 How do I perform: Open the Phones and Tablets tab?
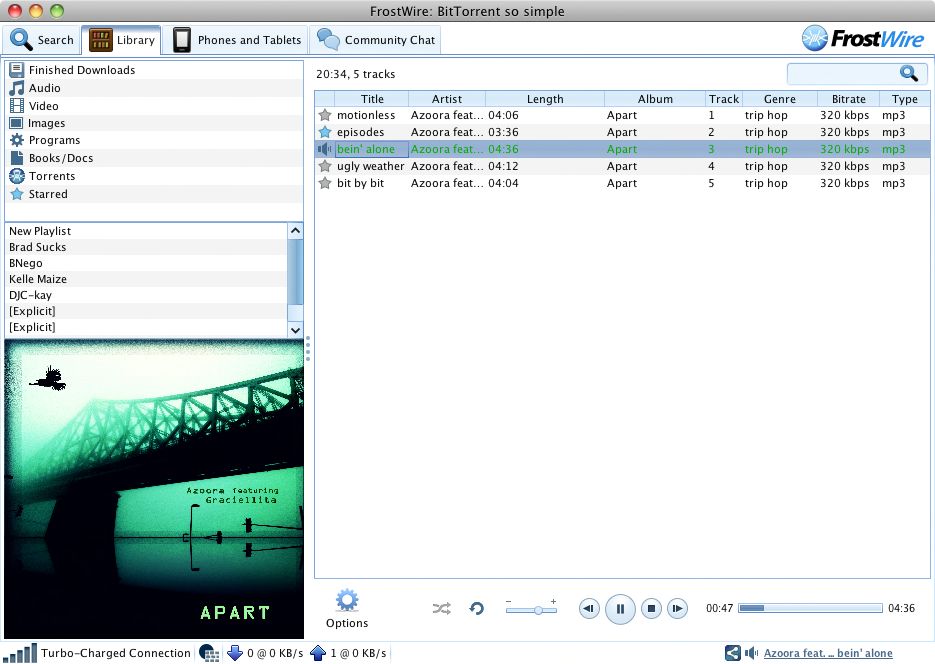click(237, 40)
